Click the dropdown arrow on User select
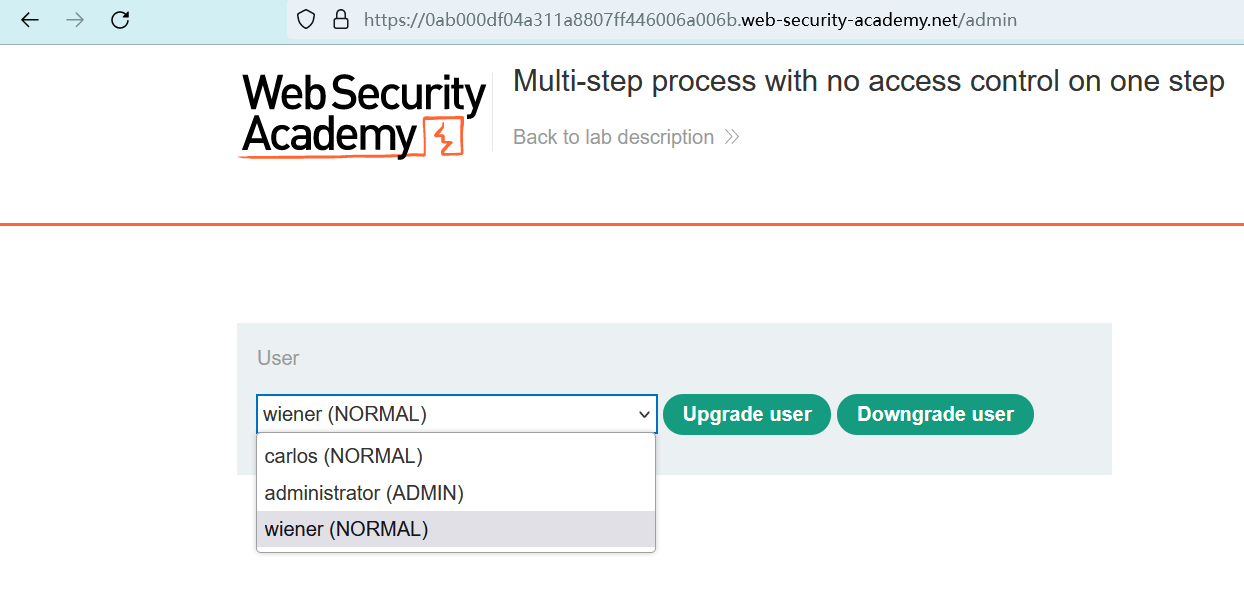 pos(644,414)
